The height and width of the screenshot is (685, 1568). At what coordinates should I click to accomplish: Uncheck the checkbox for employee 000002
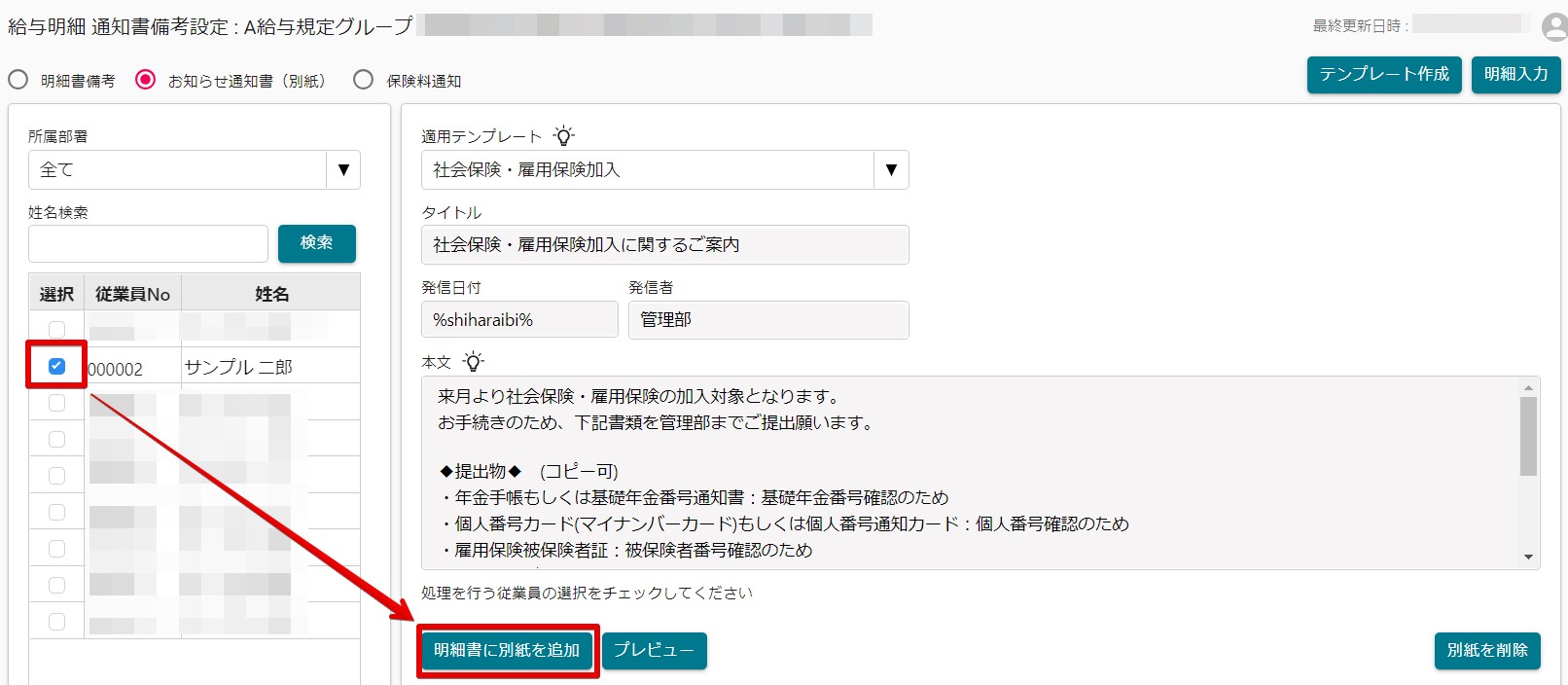(56, 366)
